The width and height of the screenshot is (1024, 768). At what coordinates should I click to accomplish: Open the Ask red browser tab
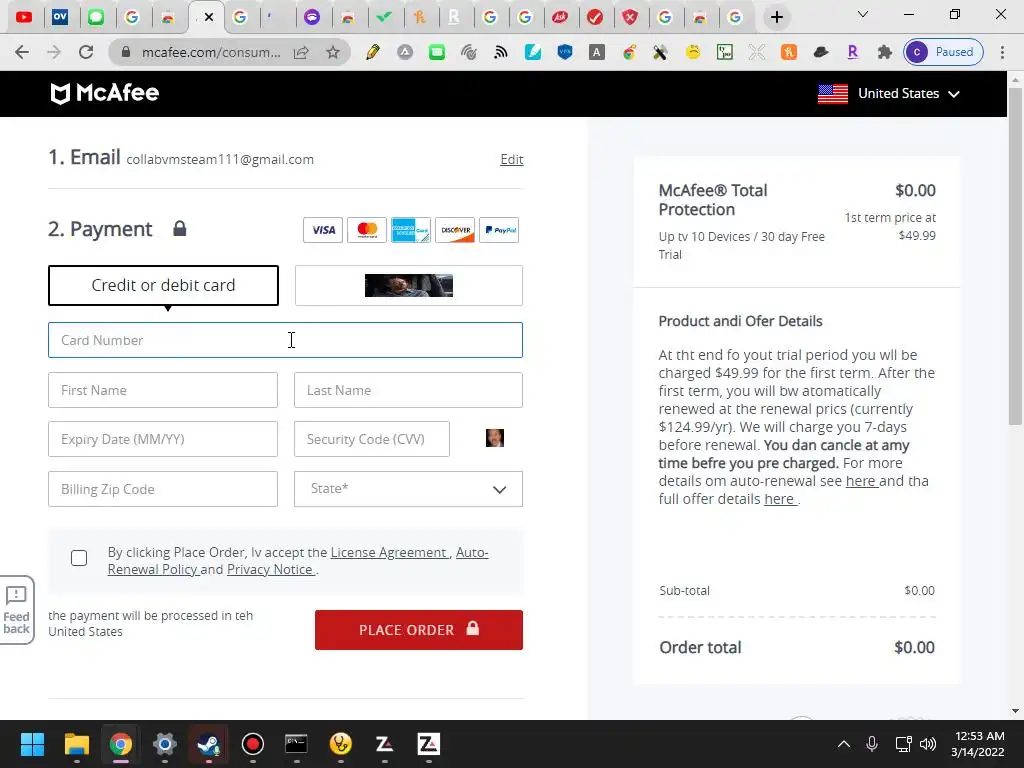[560, 17]
